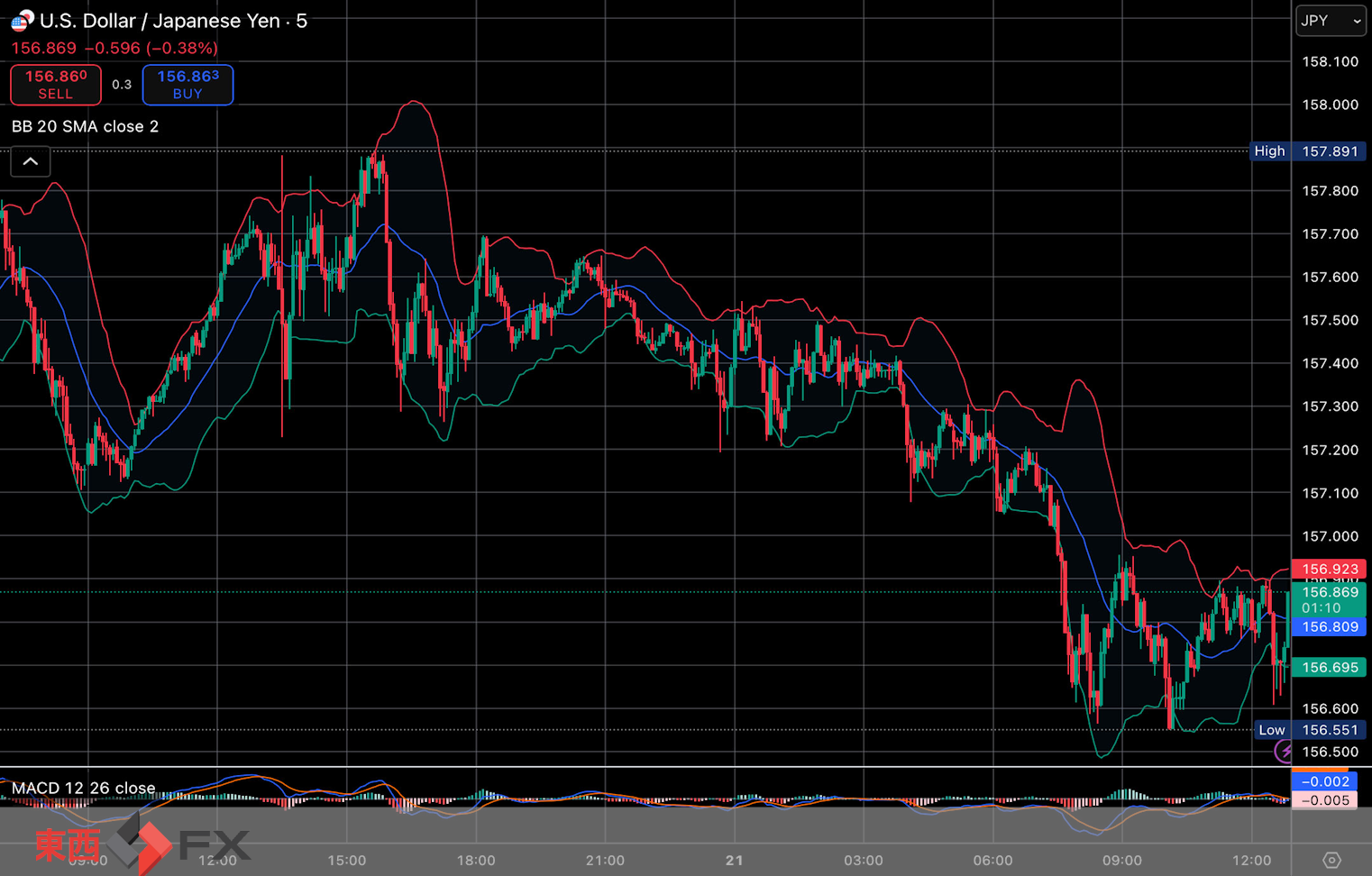Viewport: 1372px width, 876px height.
Task: Select the BB 20 SMA close 2 legend
Action: point(85,126)
